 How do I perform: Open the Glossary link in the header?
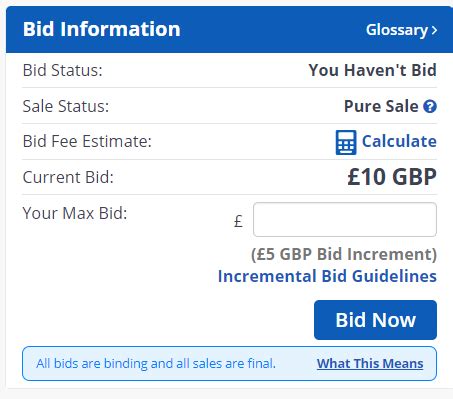(x=401, y=30)
